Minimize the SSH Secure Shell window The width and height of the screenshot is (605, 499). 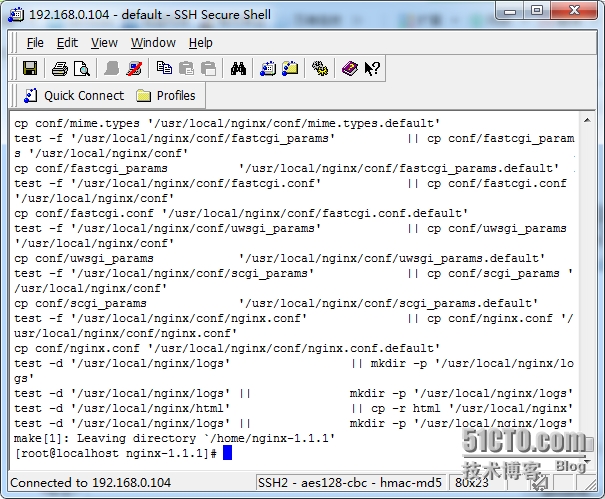coord(510,11)
